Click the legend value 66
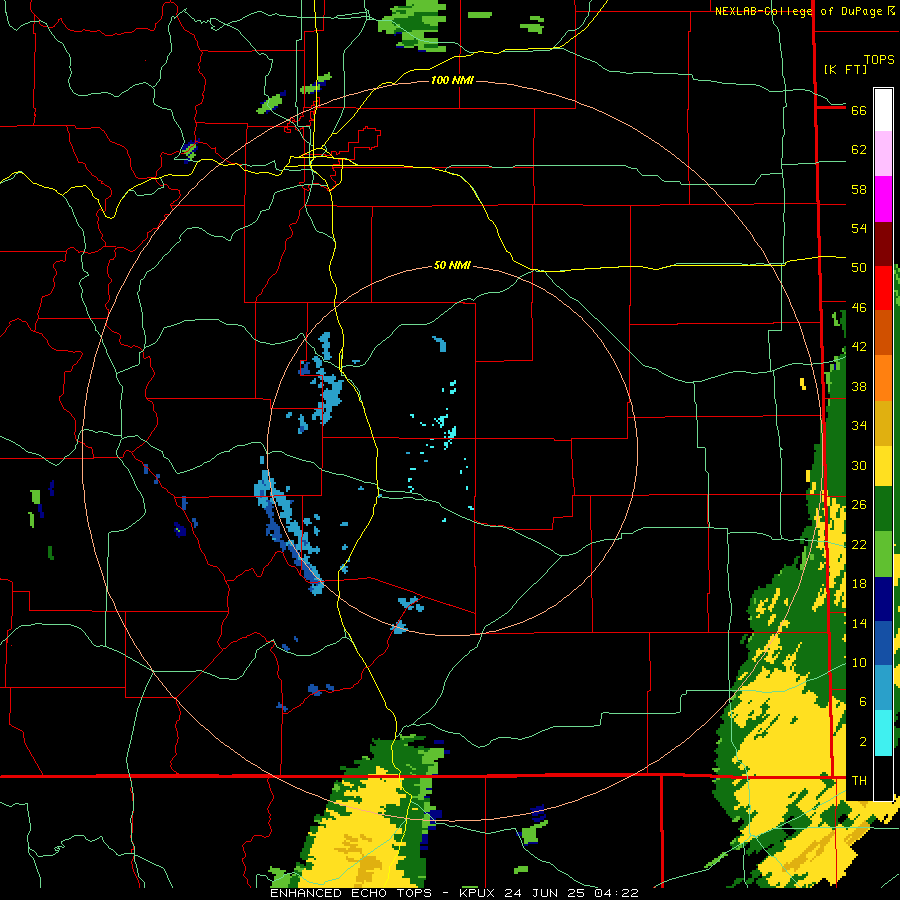 coord(859,111)
